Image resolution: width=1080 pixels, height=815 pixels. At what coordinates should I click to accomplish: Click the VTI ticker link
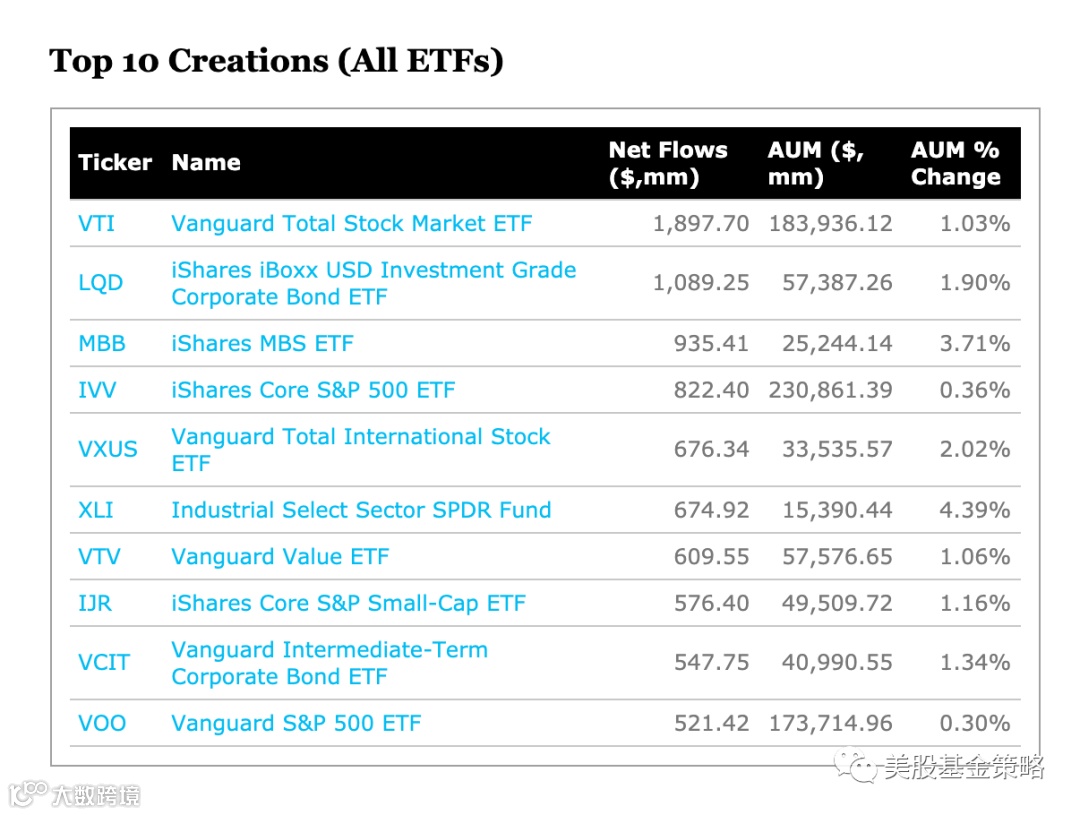(96, 223)
